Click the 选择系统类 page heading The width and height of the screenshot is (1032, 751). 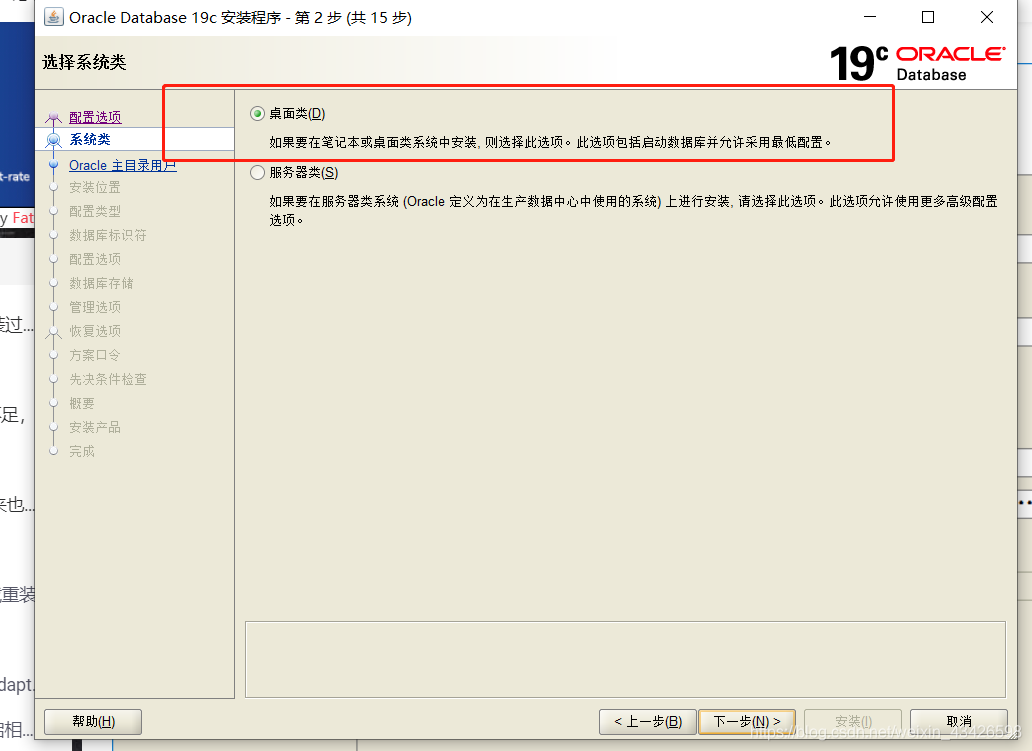[84, 63]
